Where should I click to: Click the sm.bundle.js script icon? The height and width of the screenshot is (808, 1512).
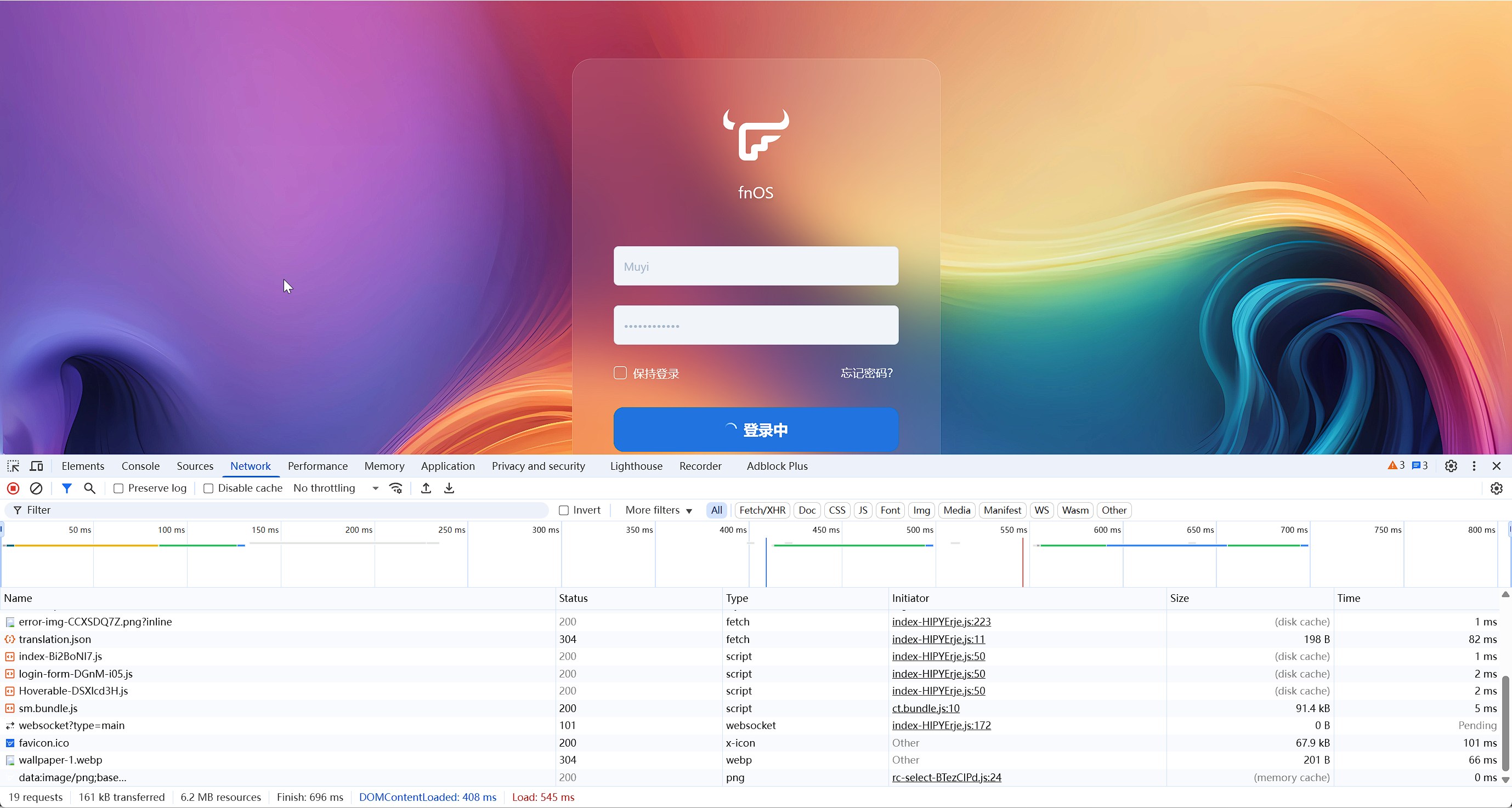coord(10,709)
